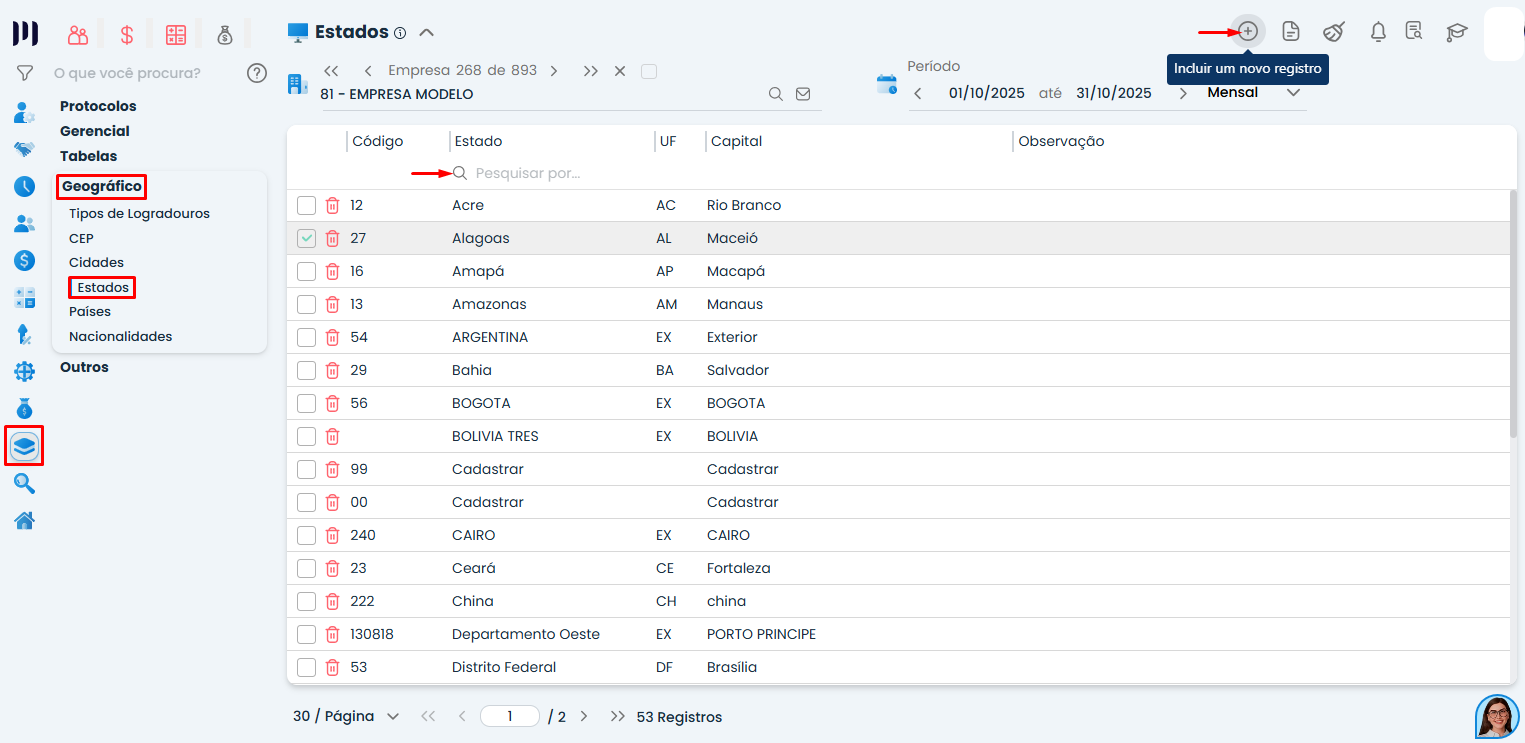
Task: Jump to the first company with the double left arrow
Action: click(x=332, y=71)
